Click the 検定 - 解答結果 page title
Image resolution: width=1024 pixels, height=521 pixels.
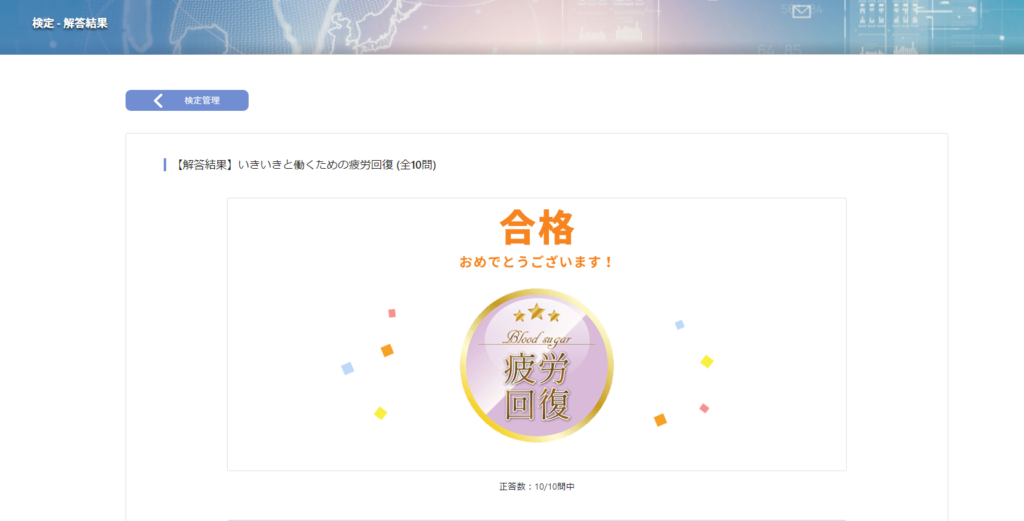pos(70,24)
